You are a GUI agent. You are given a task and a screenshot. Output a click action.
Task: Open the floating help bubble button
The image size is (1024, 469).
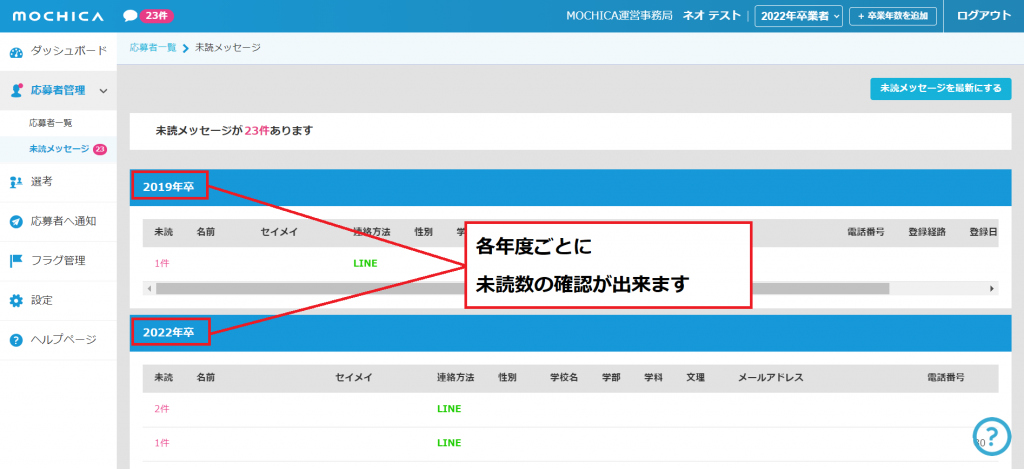coord(990,435)
